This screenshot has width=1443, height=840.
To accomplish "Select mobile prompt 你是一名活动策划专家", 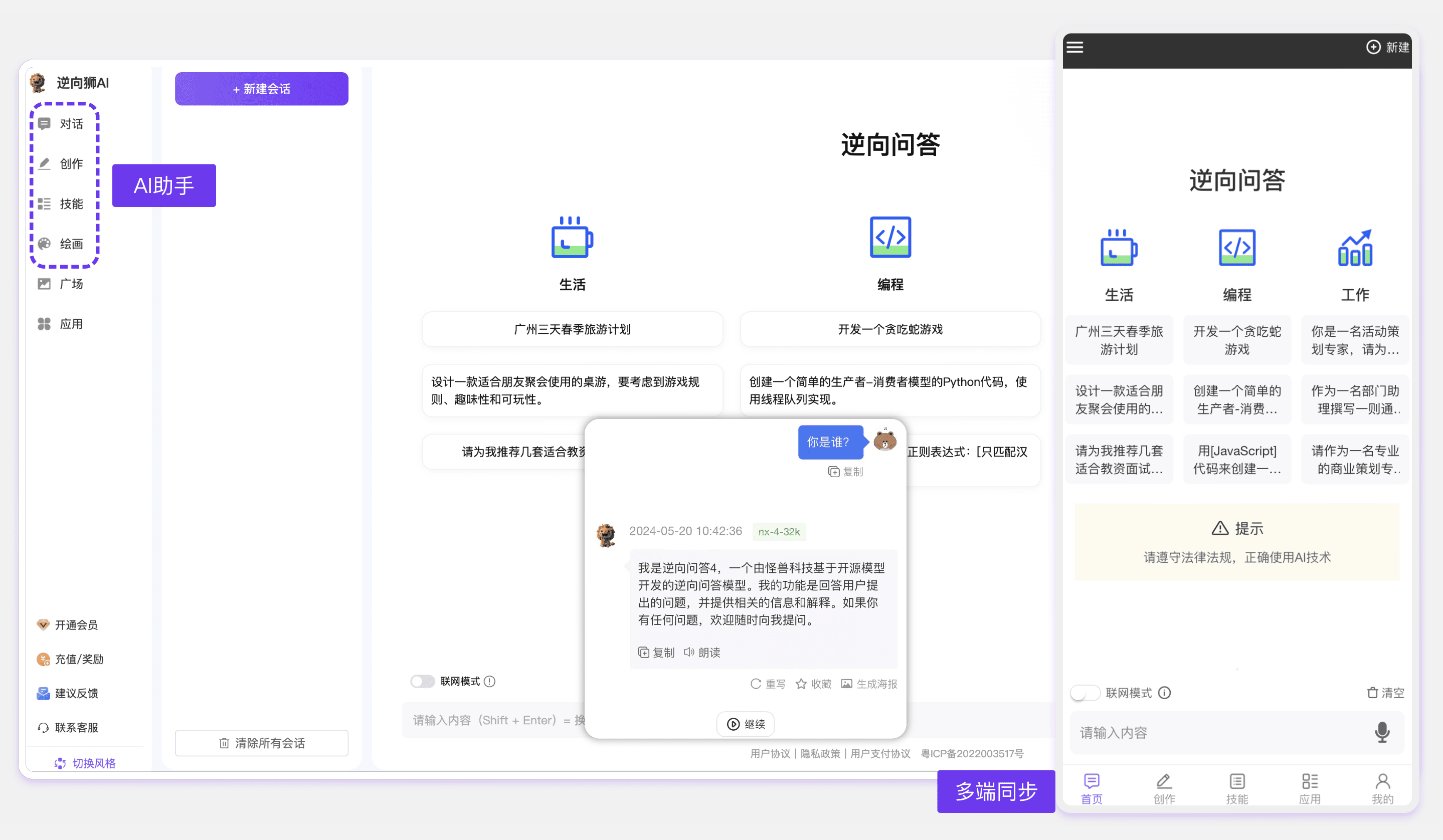I will (x=1355, y=340).
